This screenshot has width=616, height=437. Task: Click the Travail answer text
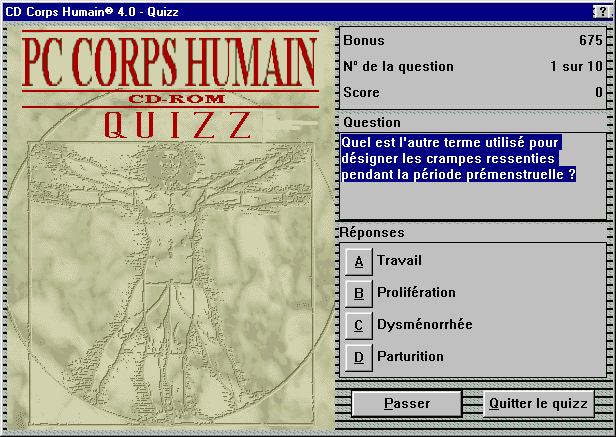(x=399, y=261)
